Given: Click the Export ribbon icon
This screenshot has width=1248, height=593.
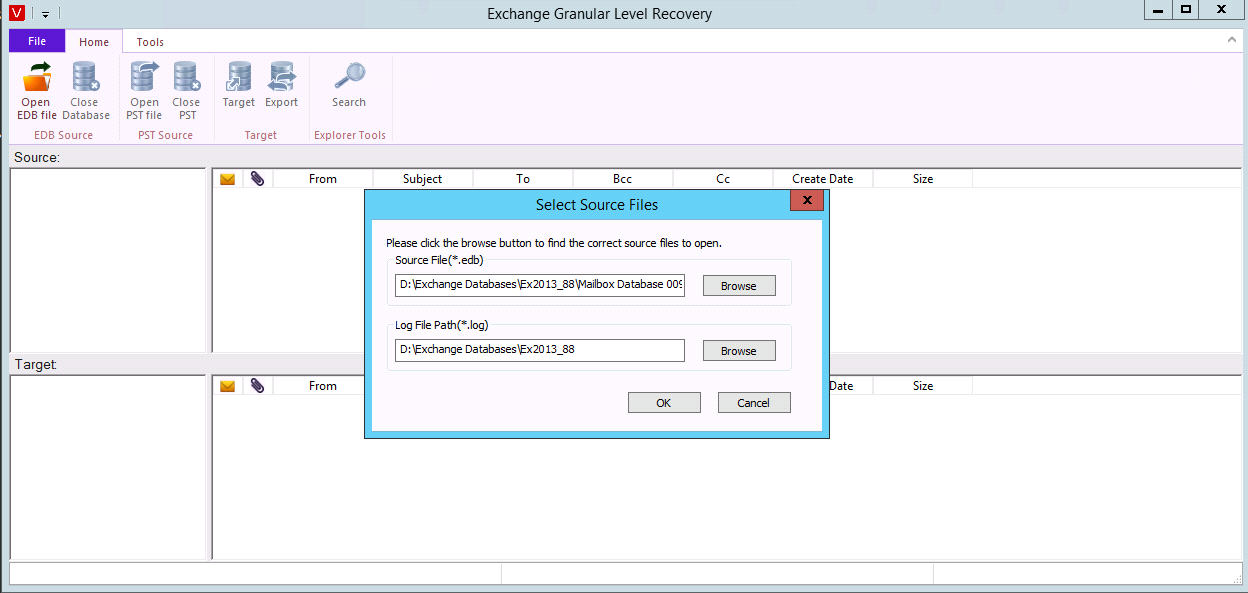Looking at the screenshot, I should pos(282,86).
